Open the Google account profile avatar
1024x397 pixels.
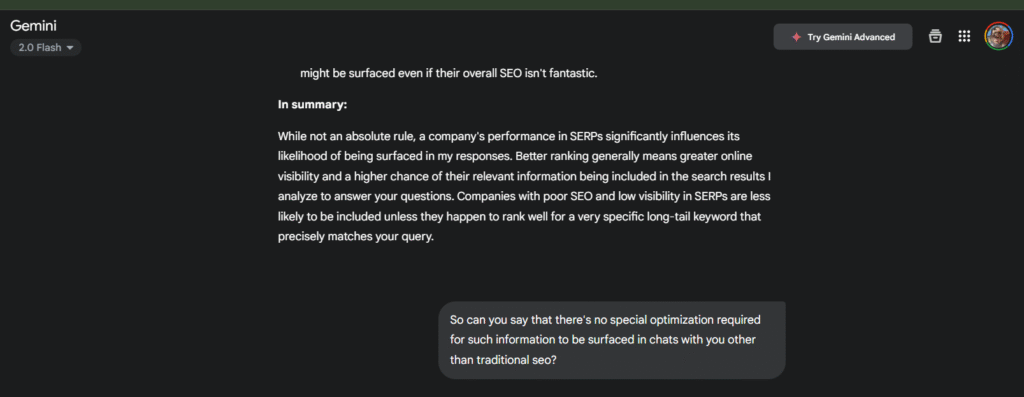click(x=999, y=37)
